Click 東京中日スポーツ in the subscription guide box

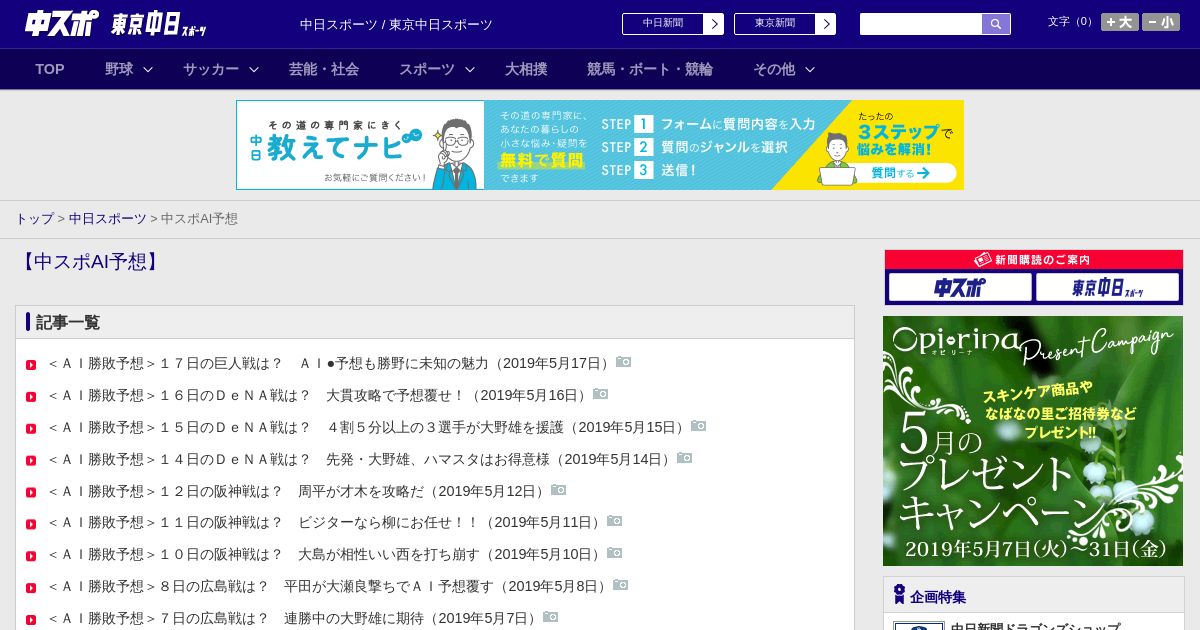(1107, 288)
